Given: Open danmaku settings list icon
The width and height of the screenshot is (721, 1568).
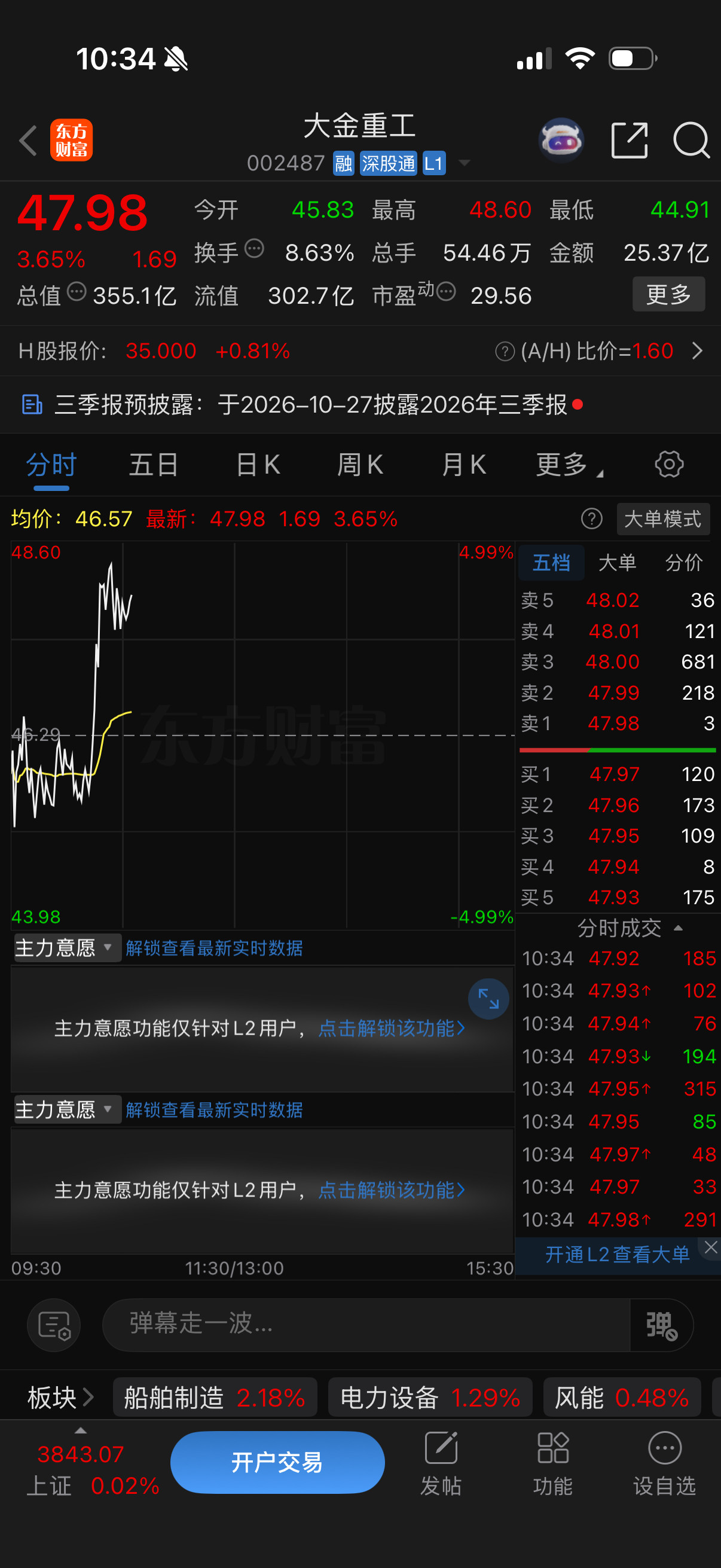Looking at the screenshot, I should (54, 1326).
